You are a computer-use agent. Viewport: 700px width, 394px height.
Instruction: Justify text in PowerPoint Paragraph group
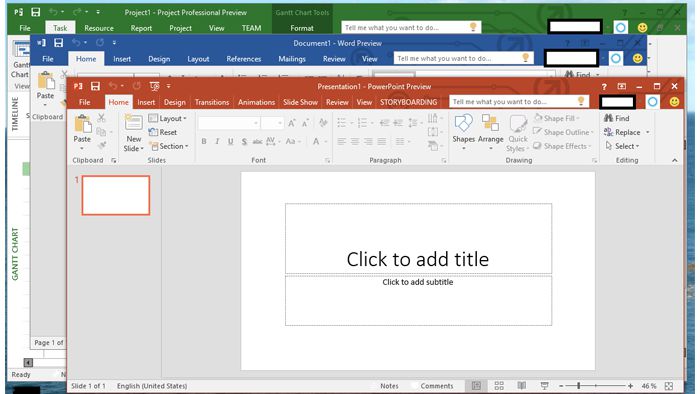click(x=382, y=141)
